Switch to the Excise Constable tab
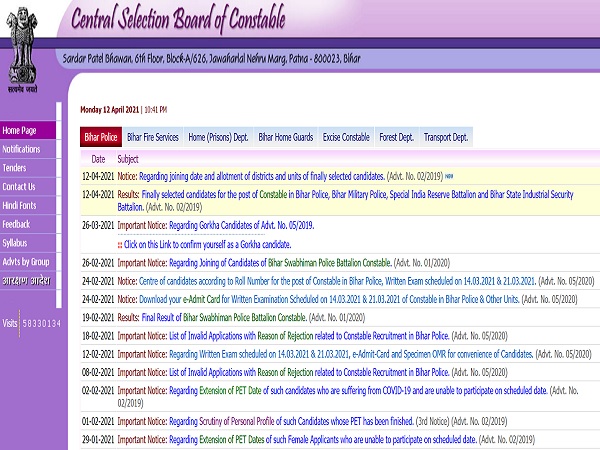The width and height of the screenshot is (600, 450). click(x=345, y=137)
